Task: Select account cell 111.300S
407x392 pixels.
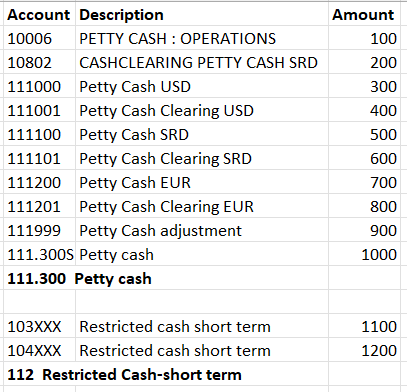Action: (x=40, y=254)
